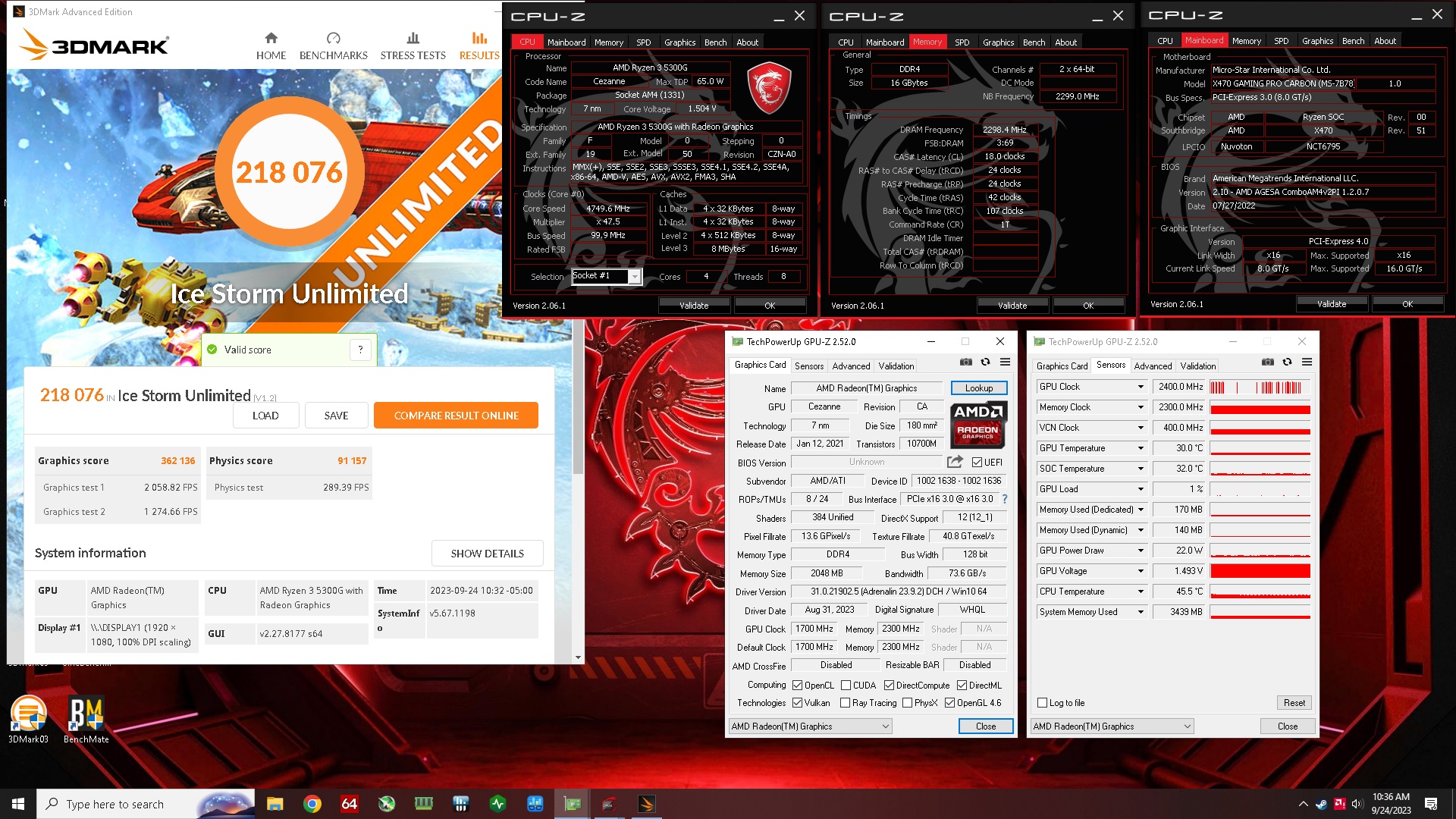Click the 3DMark icon on the taskbar
Screen dimensions: 1456x819
click(x=646, y=804)
